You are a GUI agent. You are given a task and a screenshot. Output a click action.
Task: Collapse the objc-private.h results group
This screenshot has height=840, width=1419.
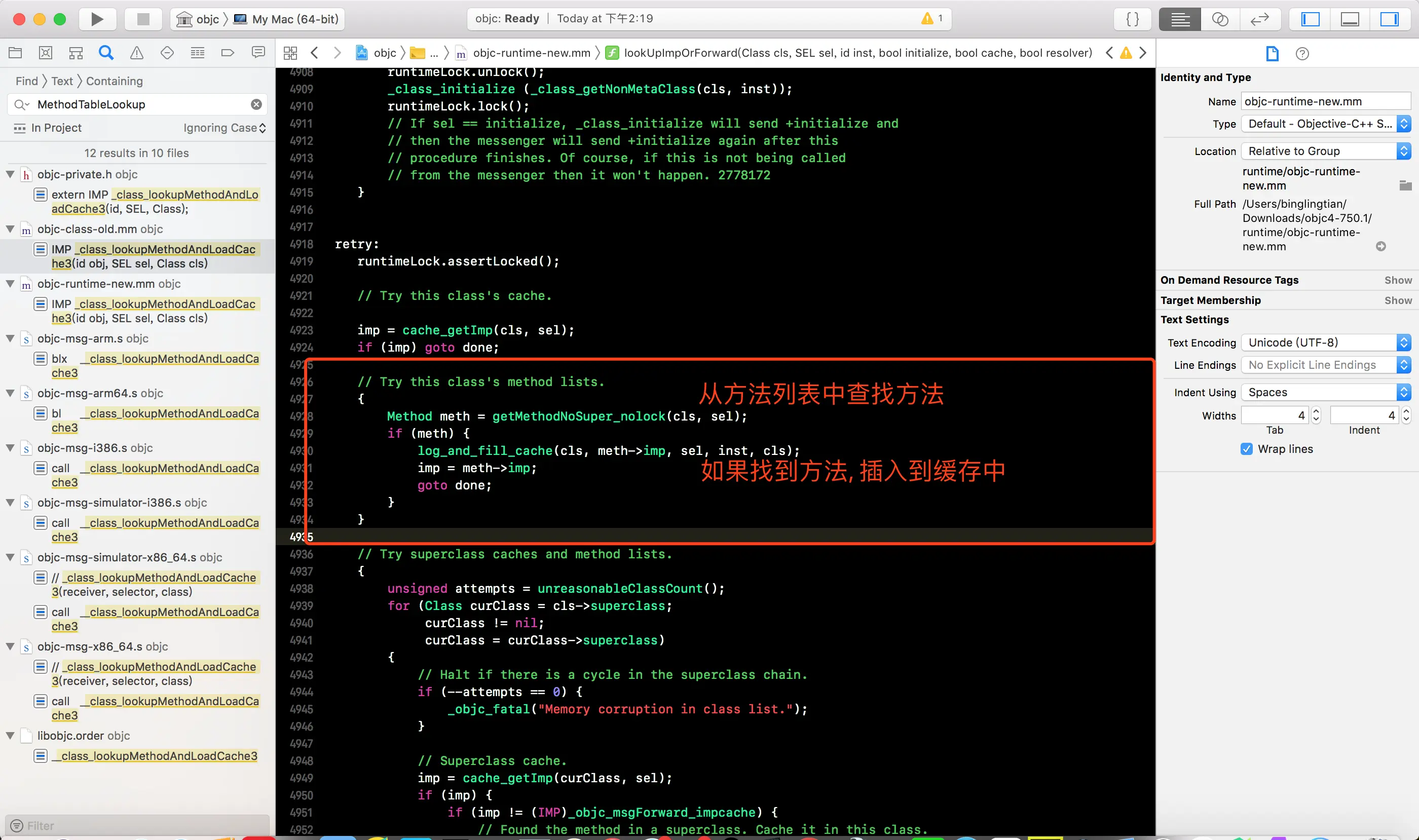(10, 174)
